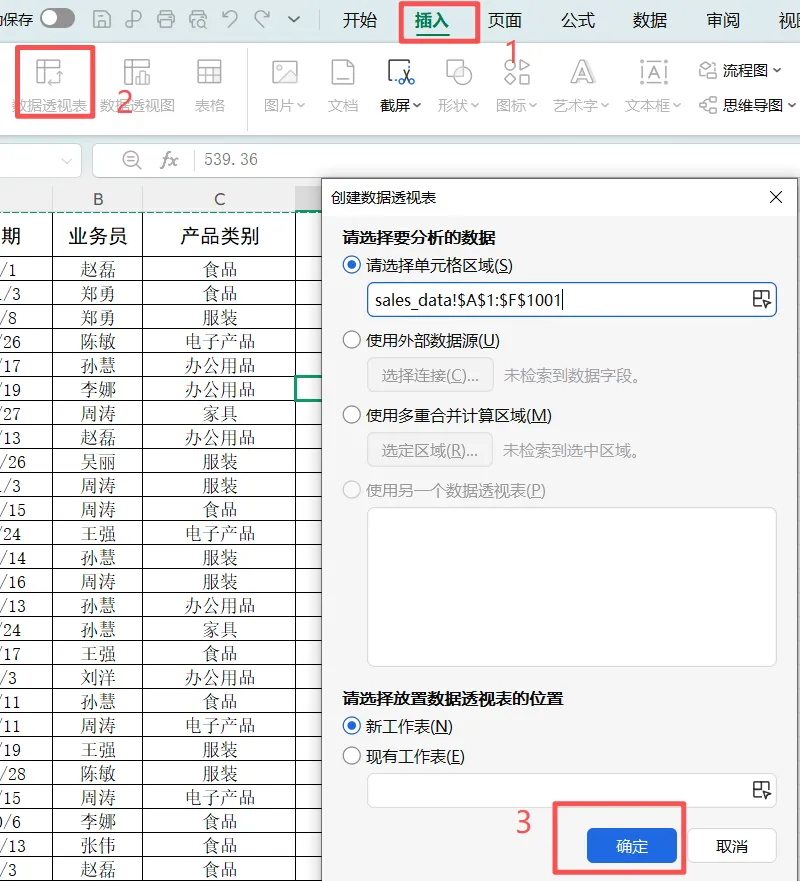The image size is (800, 881).
Task: Switch to the 插入 tab
Action: click(x=431, y=20)
